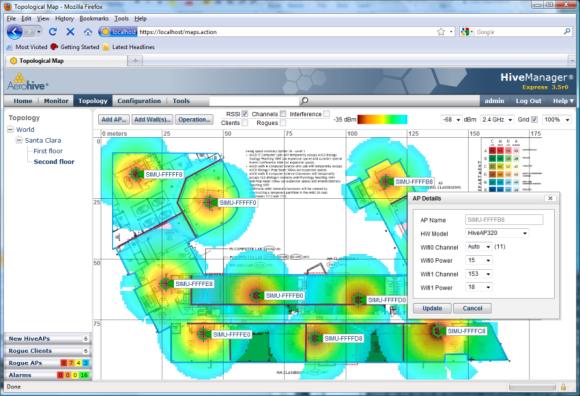
Task: Stop loading with the X icon
Action: [x=70, y=32]
